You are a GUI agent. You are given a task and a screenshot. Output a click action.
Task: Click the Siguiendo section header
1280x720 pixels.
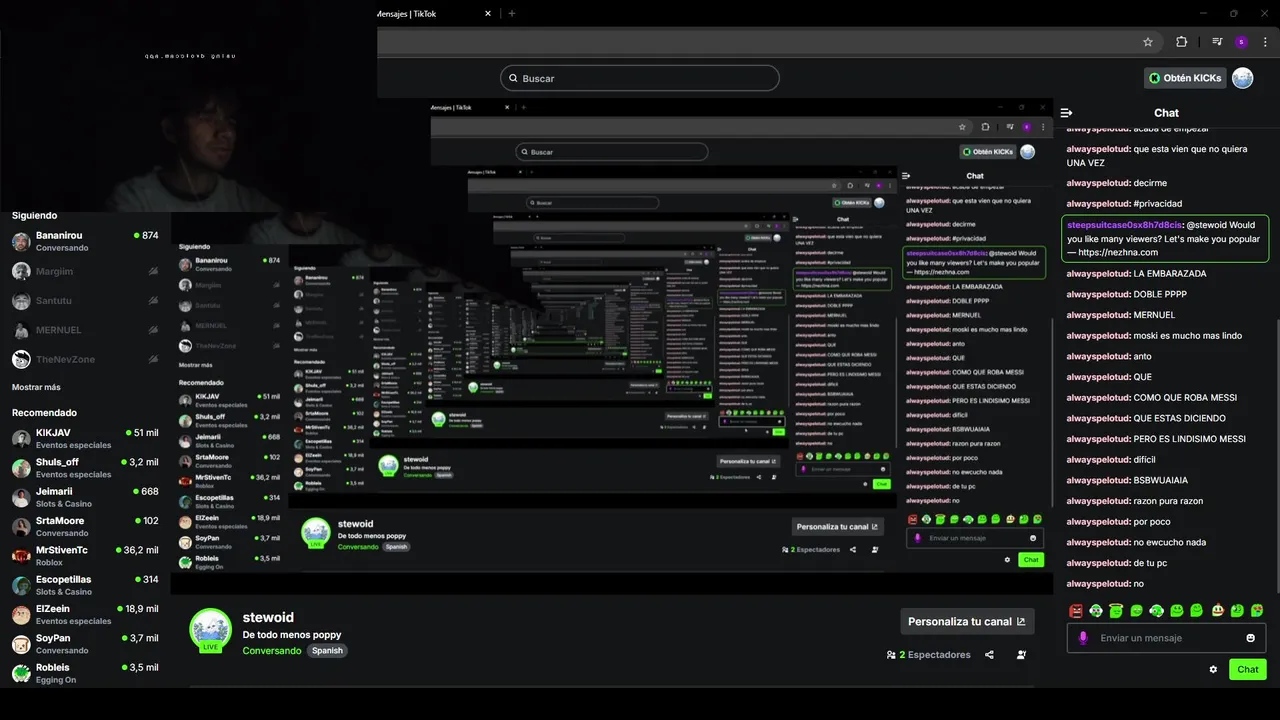pyautogui.click(x=34, y=215)
